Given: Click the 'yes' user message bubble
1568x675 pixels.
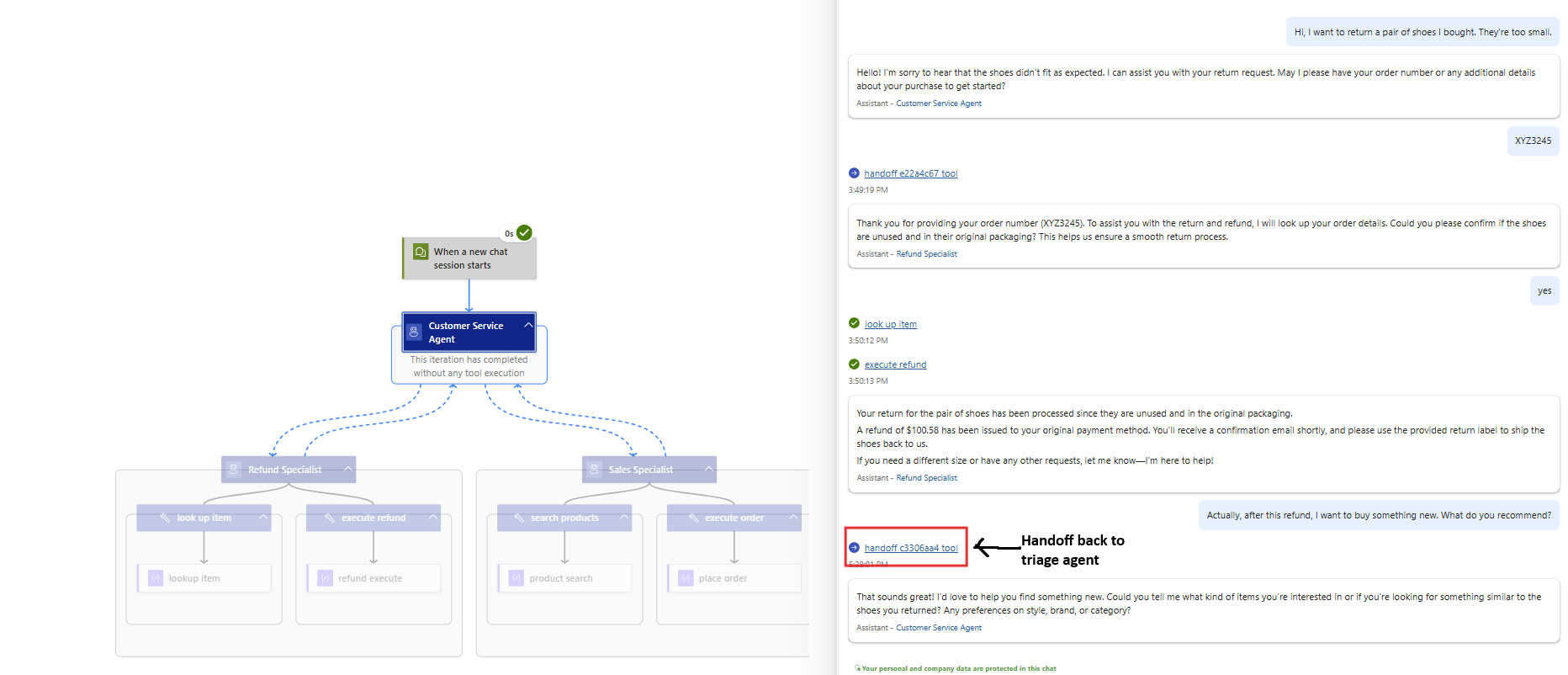Looking at the screenshot, I should tap(1544, 291).
